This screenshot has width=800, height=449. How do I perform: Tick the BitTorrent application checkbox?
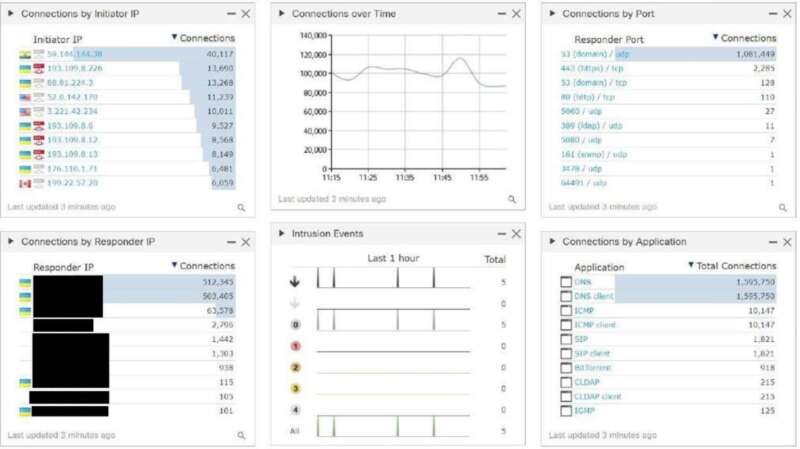tap(566, 368)
